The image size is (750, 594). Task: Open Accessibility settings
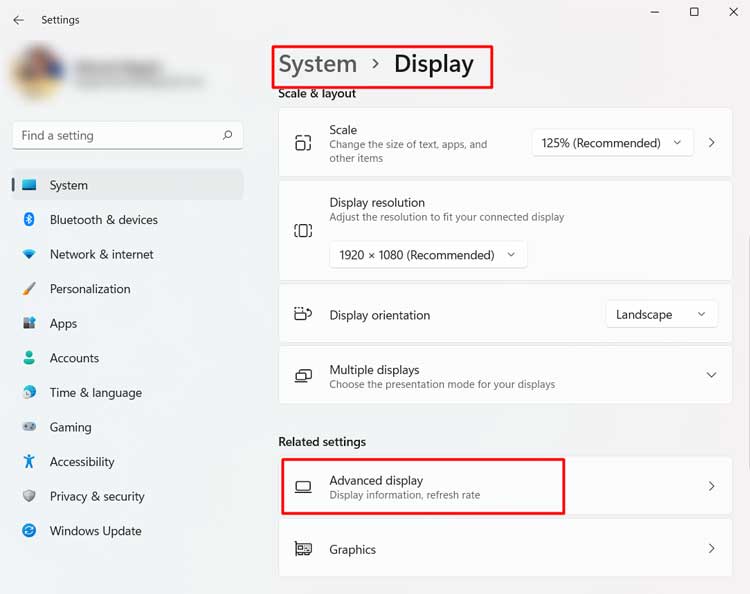pyautogui.click(x=127, y=461)
